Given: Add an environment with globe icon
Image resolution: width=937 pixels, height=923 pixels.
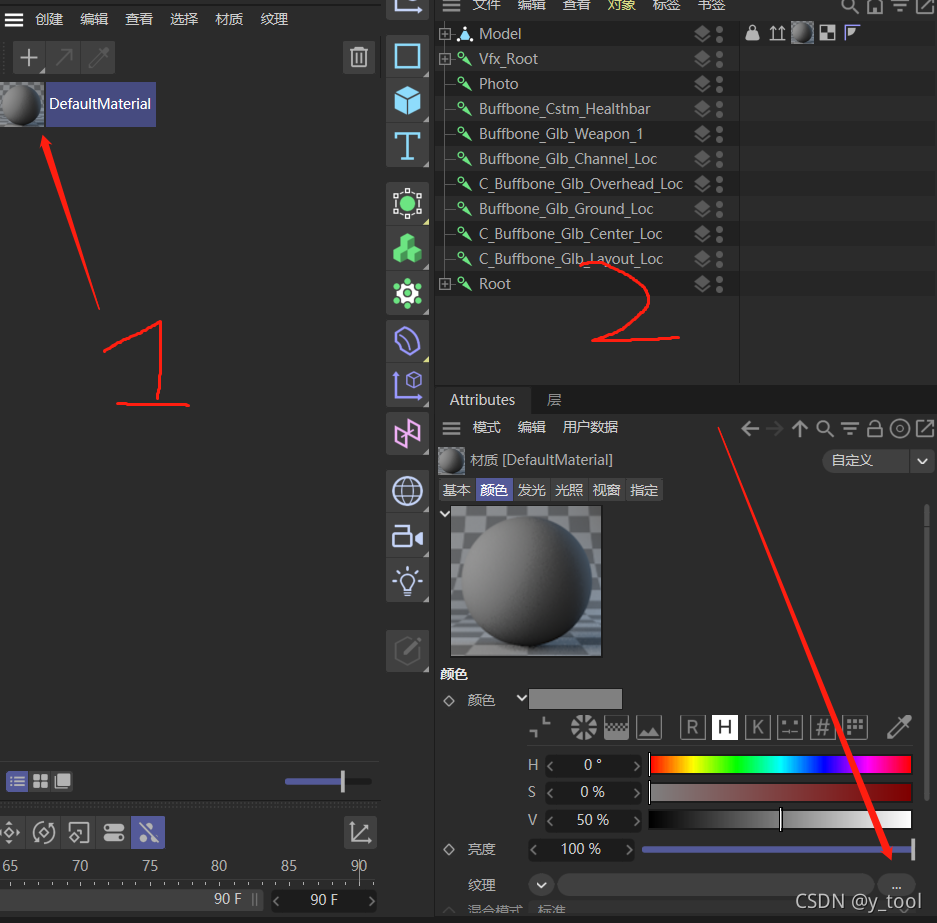Looking at the screenshot, I should 408,492.
